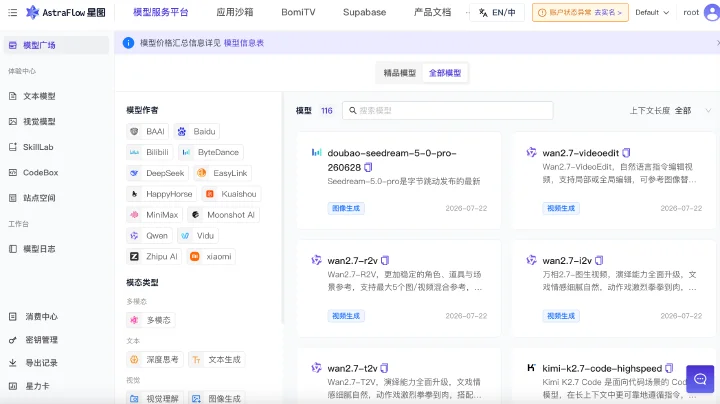Filter by EasyLink author tag
The width and height of the screenshot is (720, 404).
coord(222,173)
